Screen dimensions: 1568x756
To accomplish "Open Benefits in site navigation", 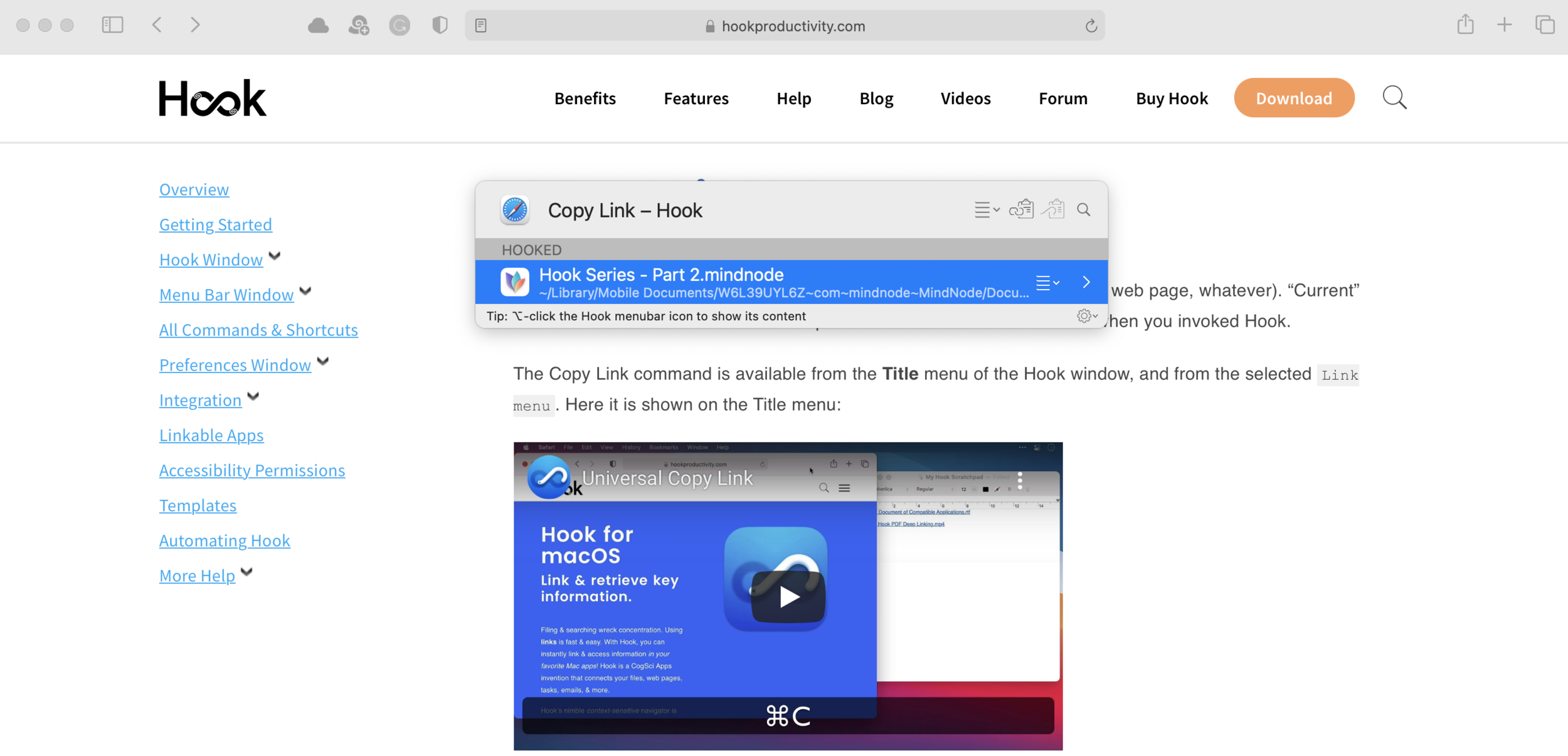I will coord(585,98).
